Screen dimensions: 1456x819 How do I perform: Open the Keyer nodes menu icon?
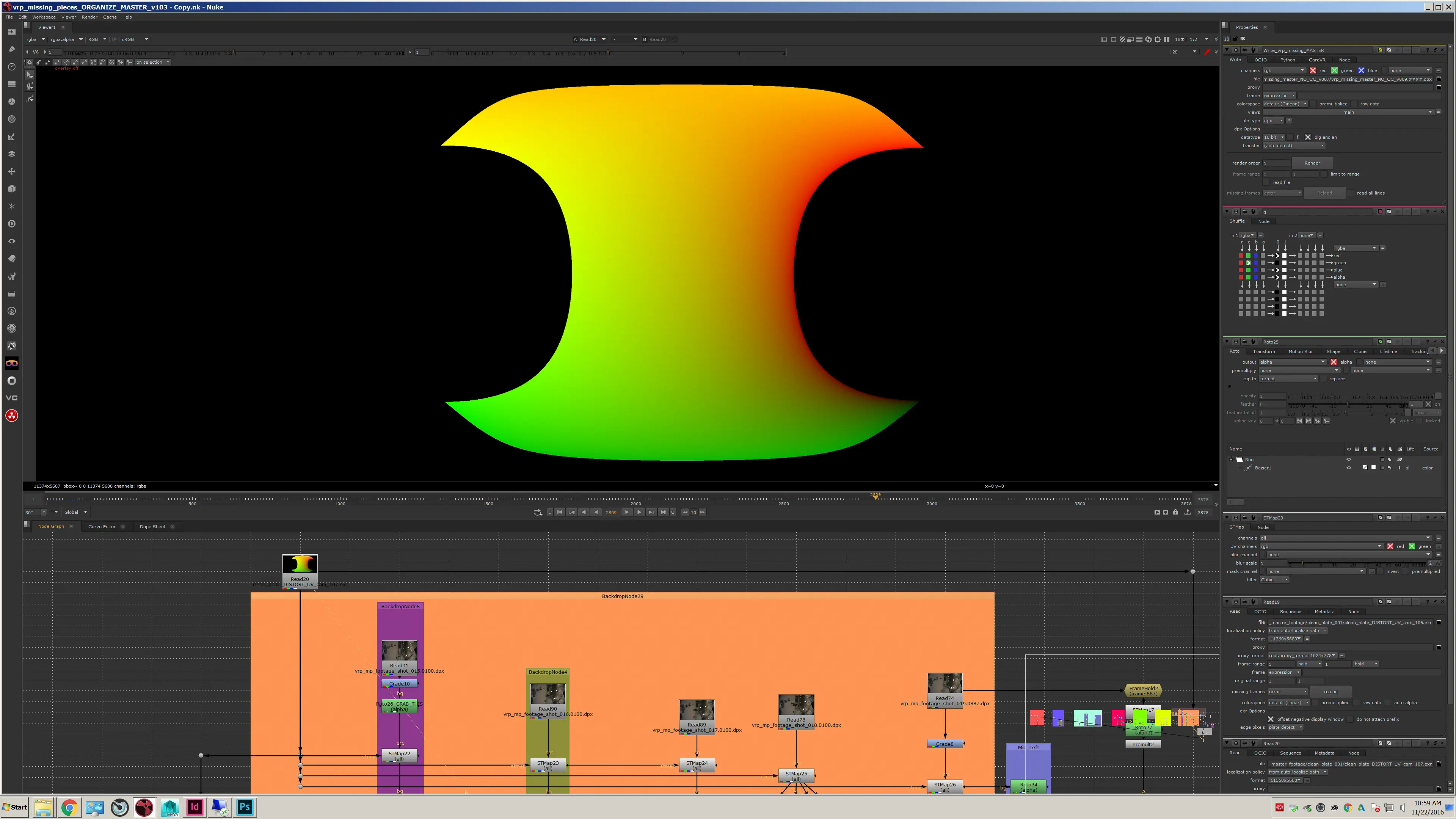[11, 137]
